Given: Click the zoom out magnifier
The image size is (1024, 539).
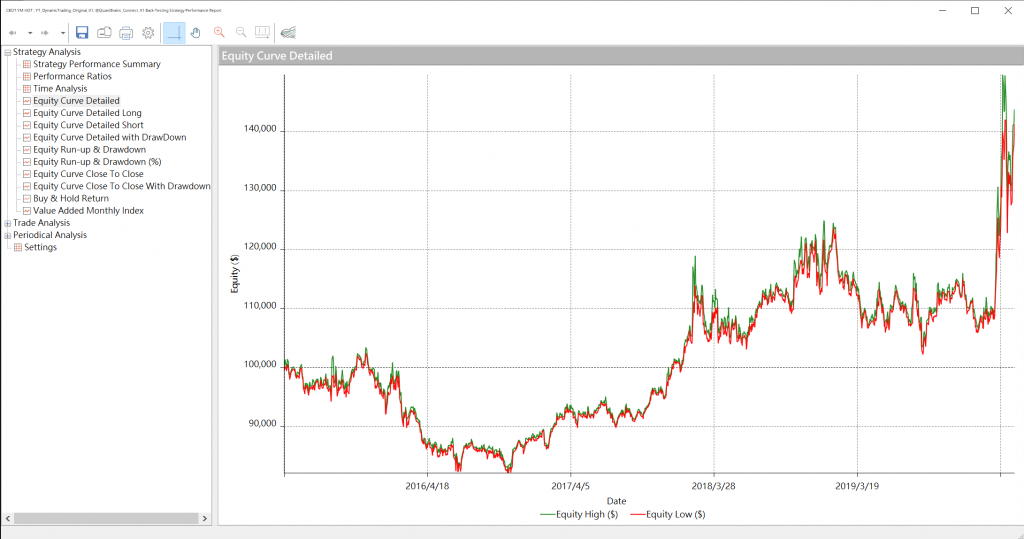Looking at the screenshot, I should point(241,33).
